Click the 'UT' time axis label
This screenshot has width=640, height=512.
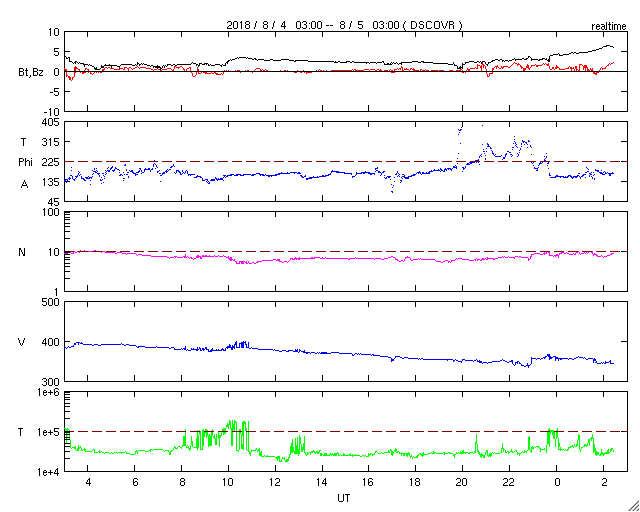(344, 498)
